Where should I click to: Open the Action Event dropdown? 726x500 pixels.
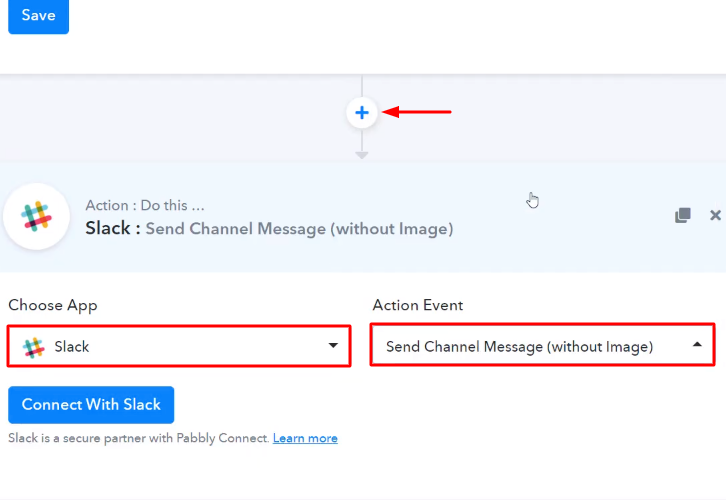(x=543, y=345)
